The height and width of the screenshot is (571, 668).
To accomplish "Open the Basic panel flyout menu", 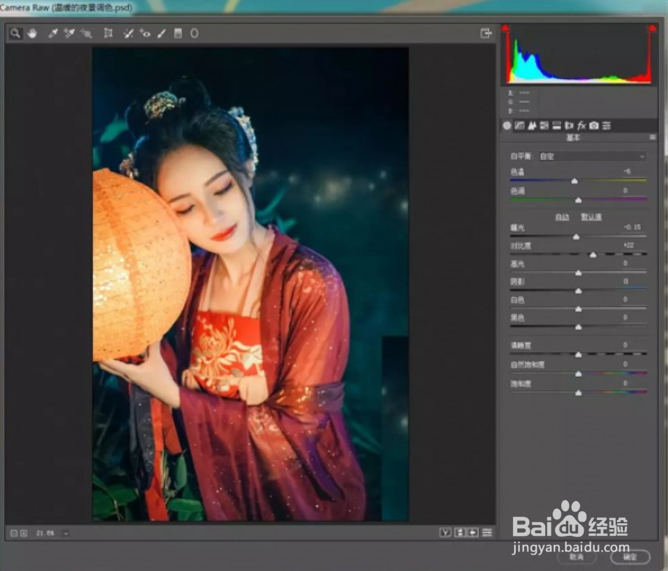I will tap(652, 137).
